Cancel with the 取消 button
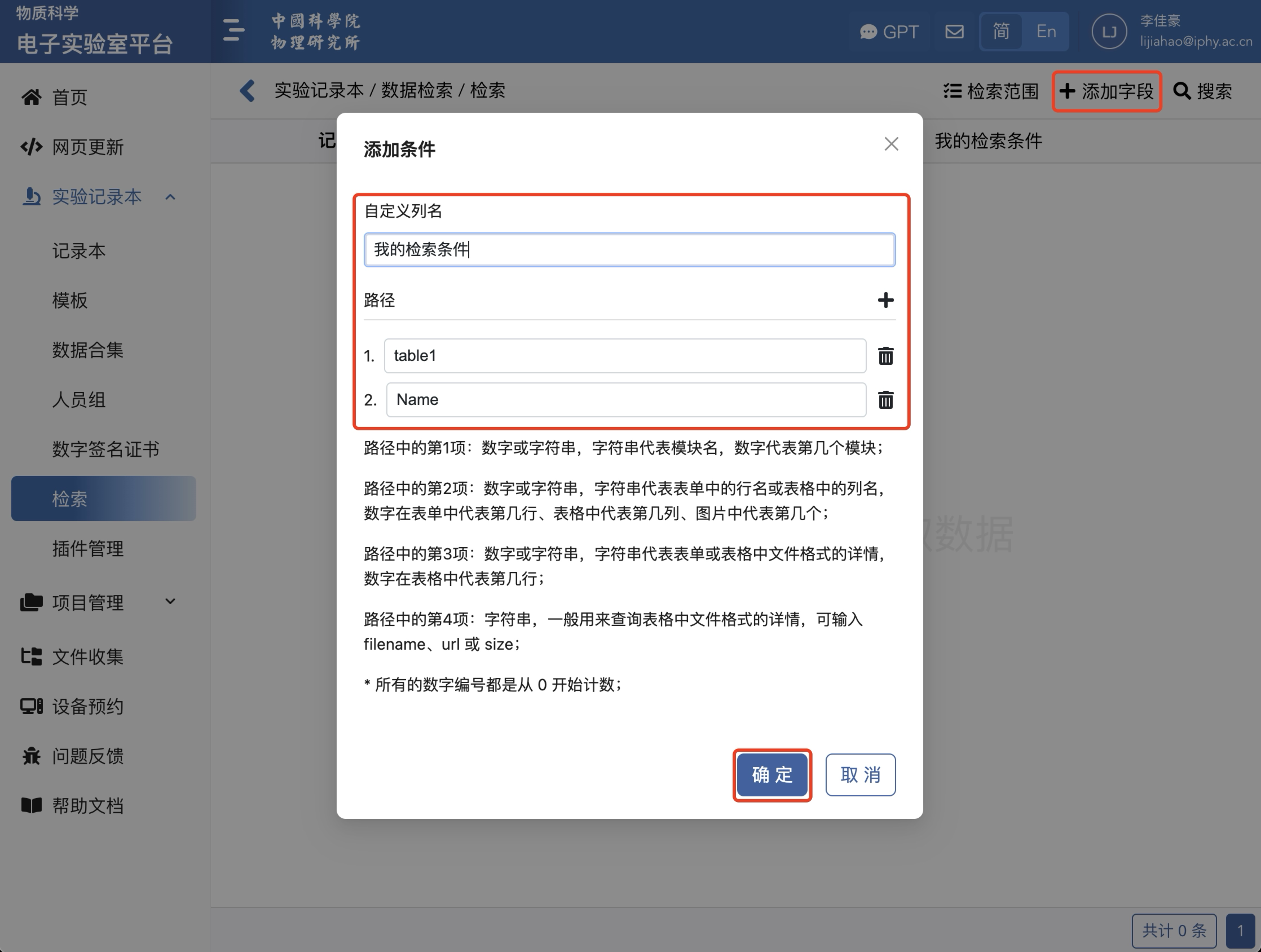The image size is (1261, 952). [x=860, y=775]
